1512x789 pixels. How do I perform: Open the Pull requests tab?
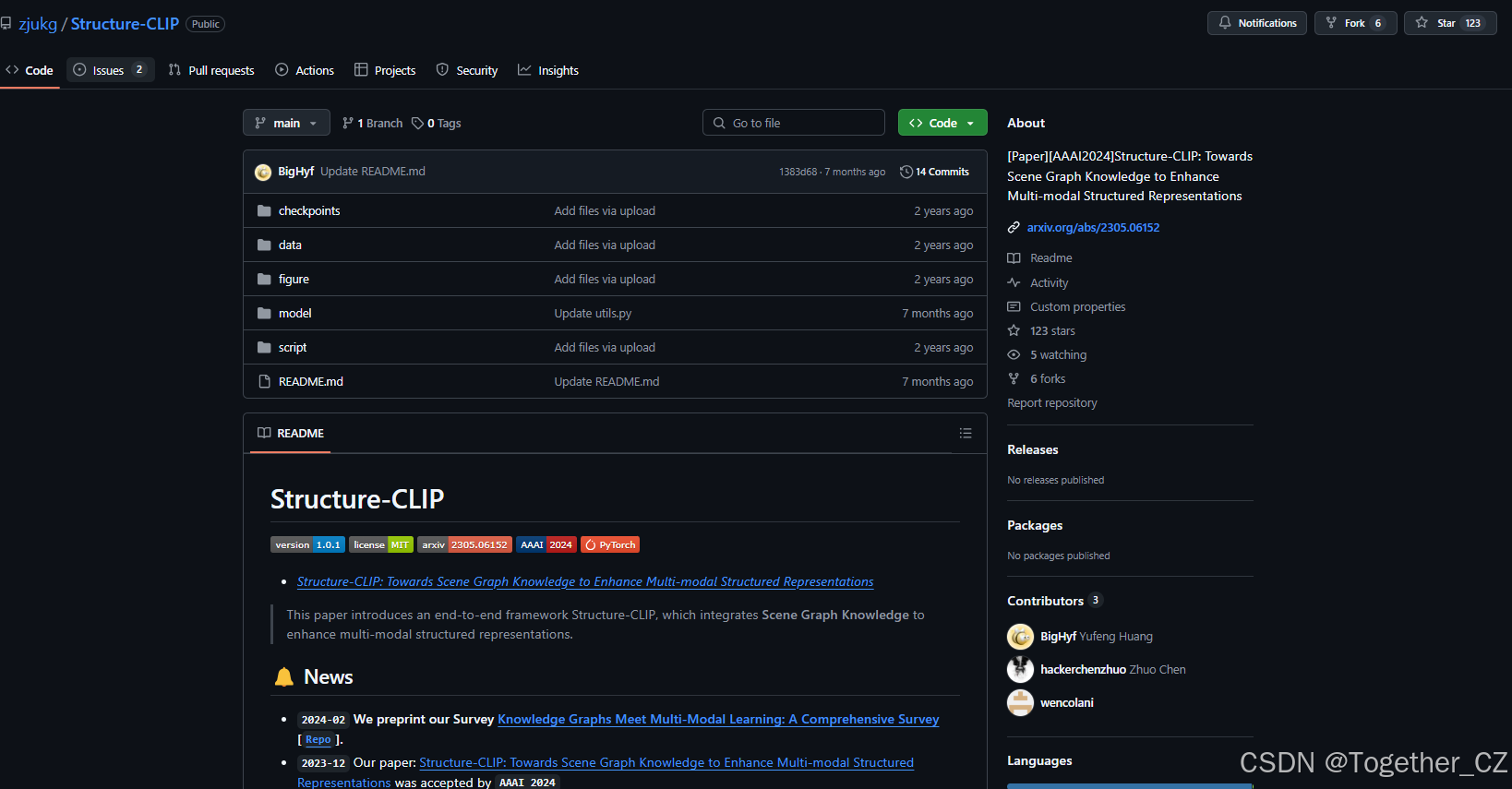point(211,70)
